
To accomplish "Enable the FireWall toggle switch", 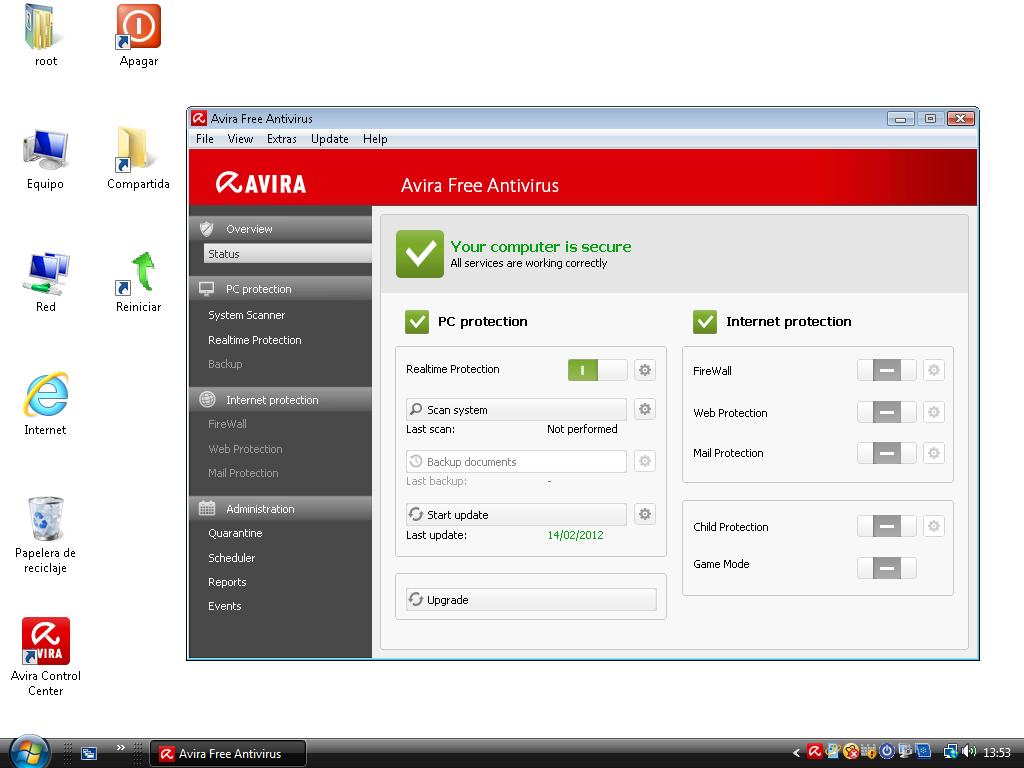I will (886, 370).
